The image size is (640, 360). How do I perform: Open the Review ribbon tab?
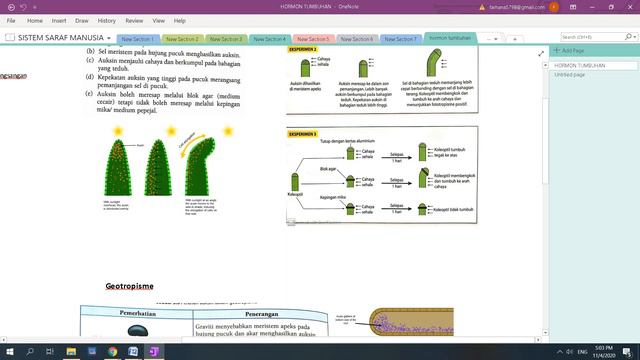pyautogui.click(x=134, y=20)
